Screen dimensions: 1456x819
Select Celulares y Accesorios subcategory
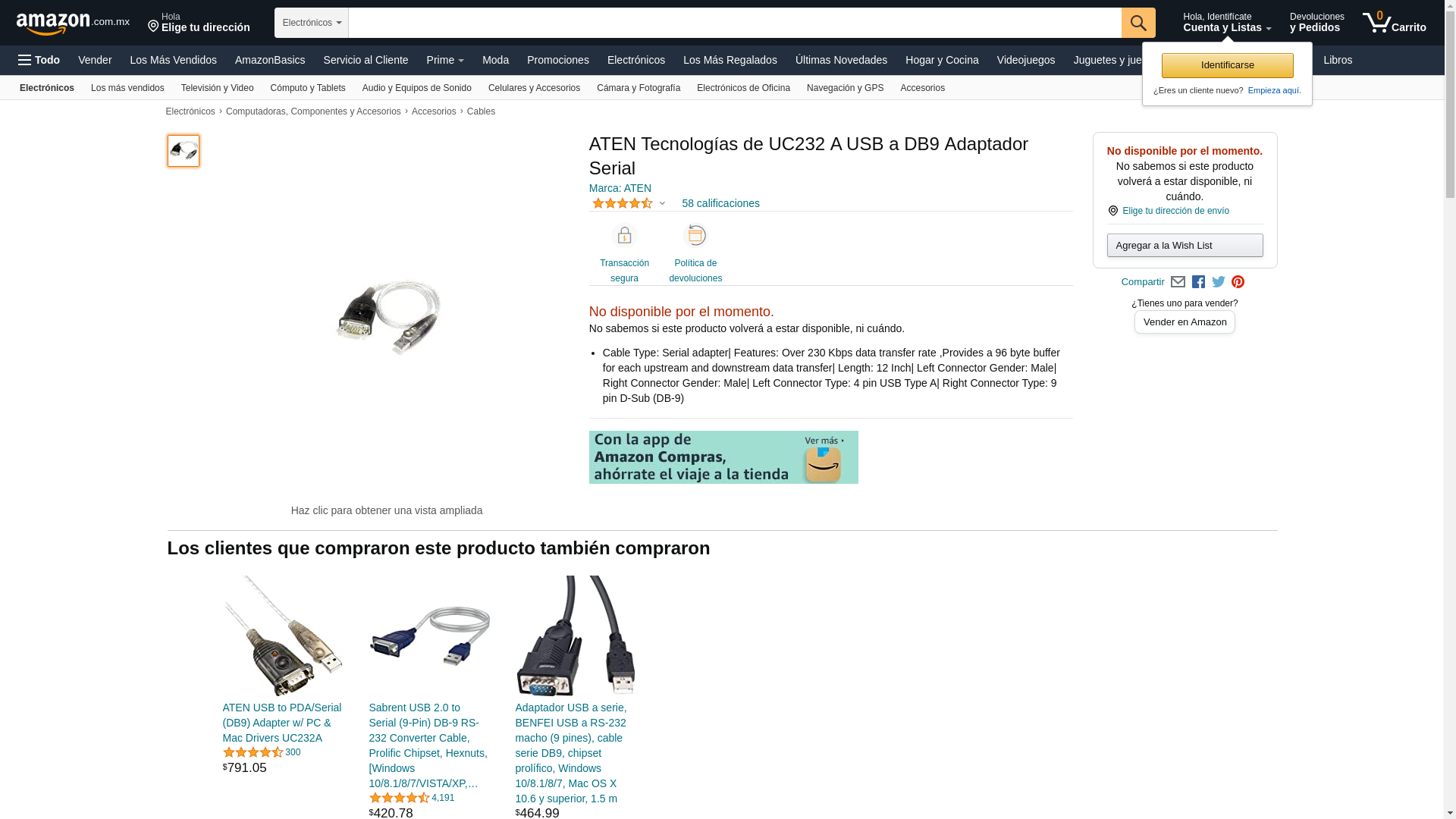(x=534, y=88)
